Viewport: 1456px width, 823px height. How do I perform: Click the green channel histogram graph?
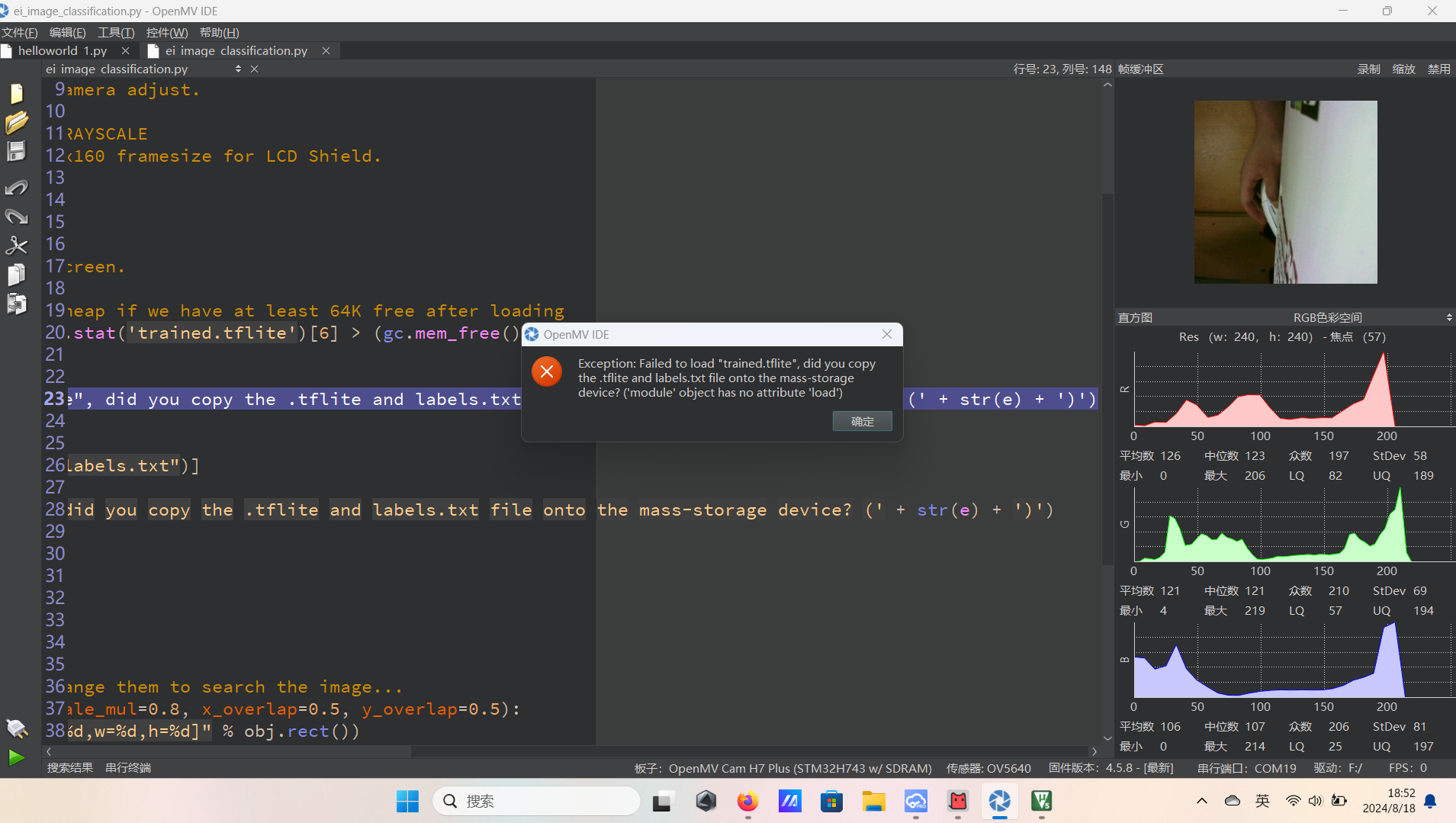[x=1294, y=524]
